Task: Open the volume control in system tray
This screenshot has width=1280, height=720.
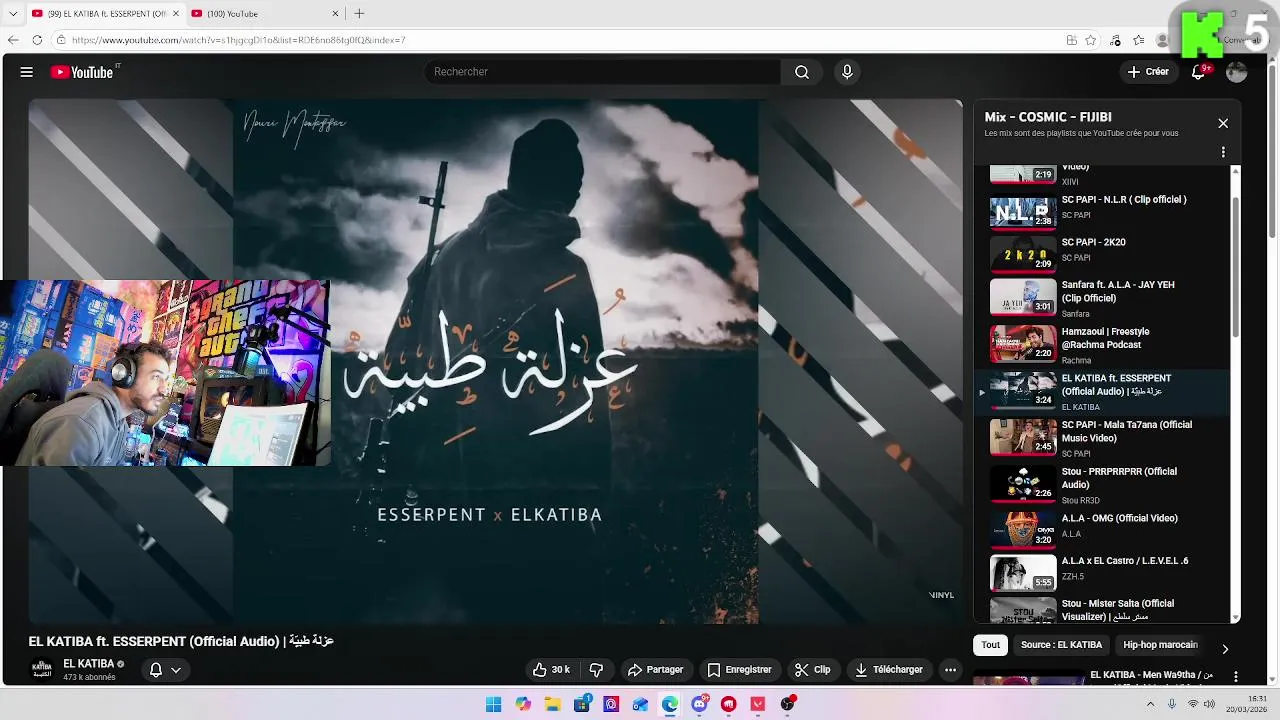Action: (1209, 704)
